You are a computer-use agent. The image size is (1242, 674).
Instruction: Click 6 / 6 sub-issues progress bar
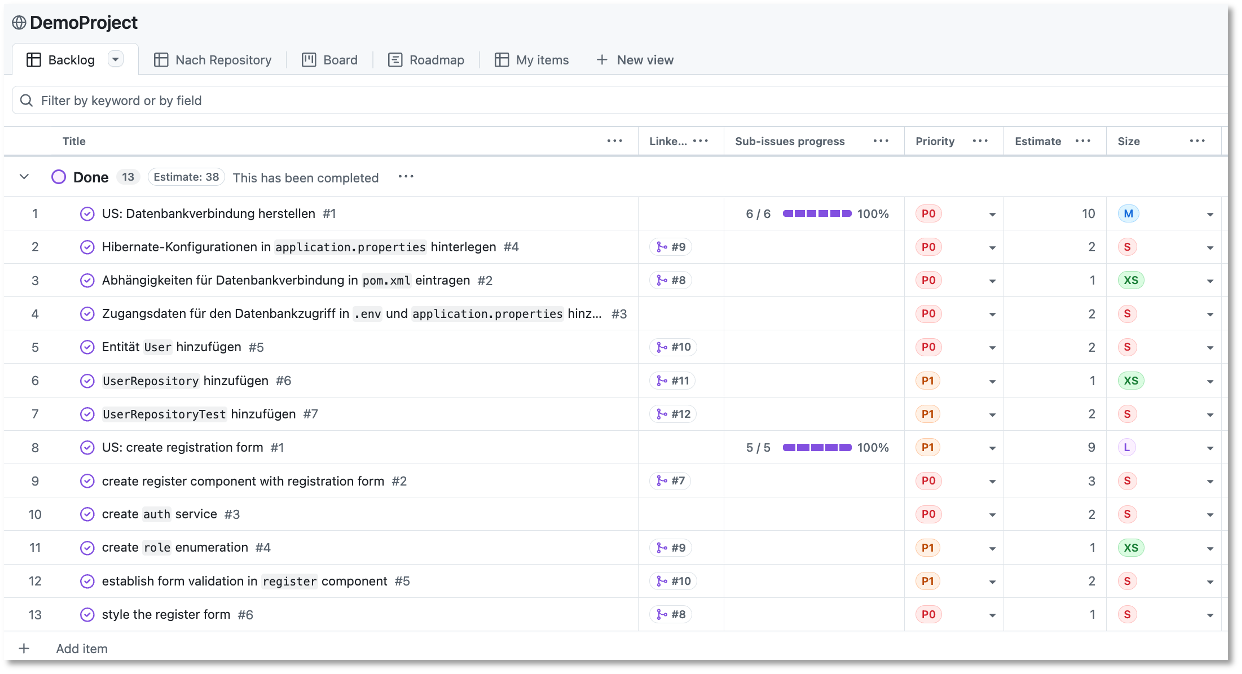[x=817, y=214]
